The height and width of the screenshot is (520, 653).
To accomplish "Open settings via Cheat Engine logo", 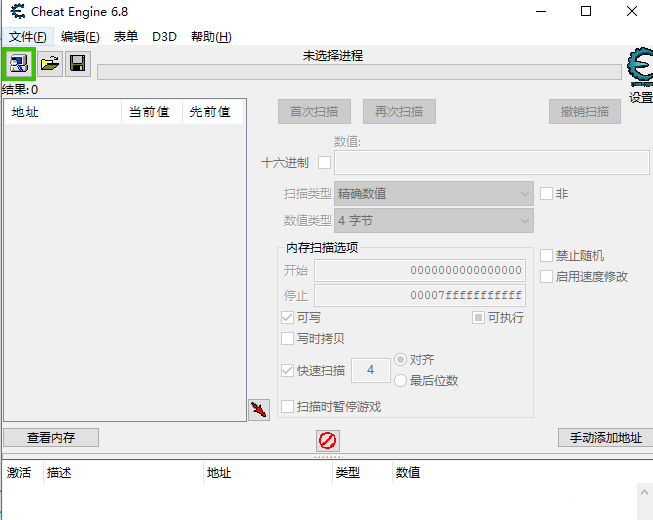I will click(641, 67).
